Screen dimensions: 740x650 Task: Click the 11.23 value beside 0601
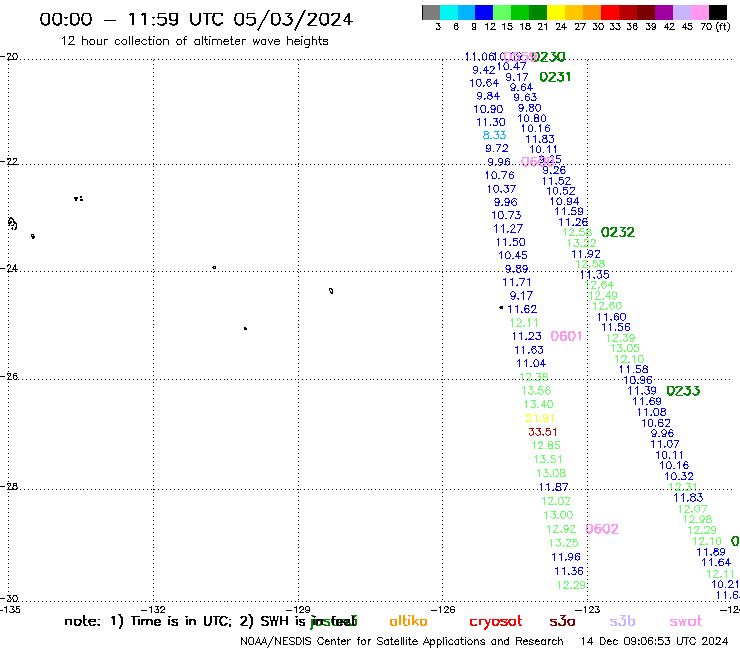point(527,337)
